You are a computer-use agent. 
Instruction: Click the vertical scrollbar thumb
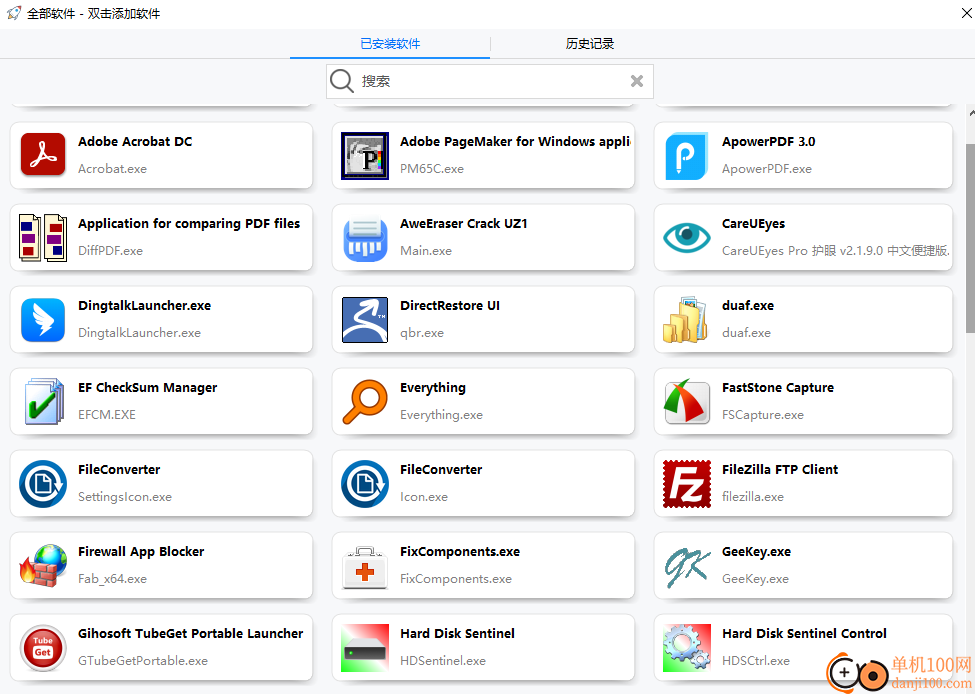pyautogui.click(x=970, y=239)
